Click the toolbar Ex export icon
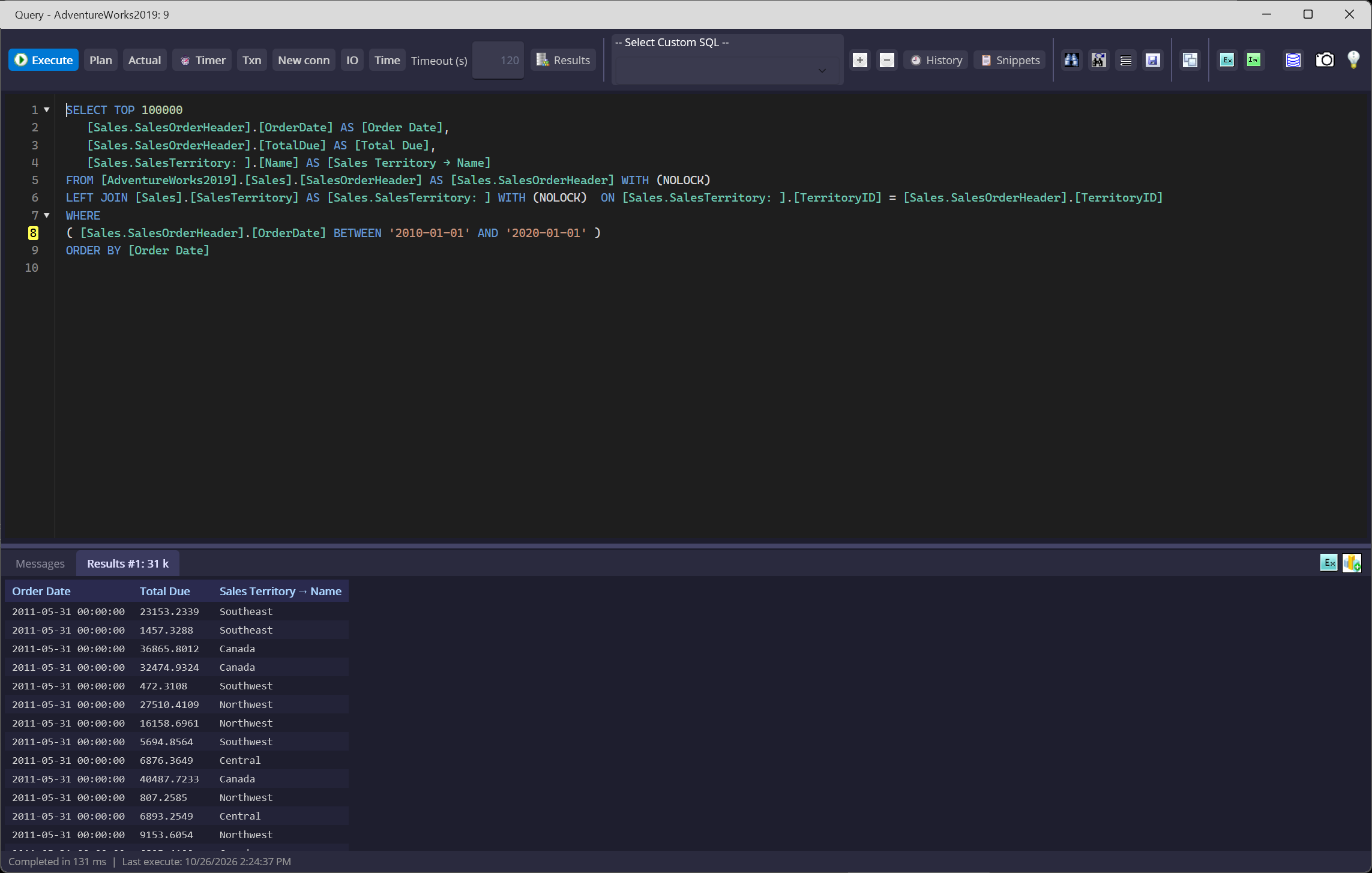The height and width of the screenshot is (873, 1372). 1227,60
